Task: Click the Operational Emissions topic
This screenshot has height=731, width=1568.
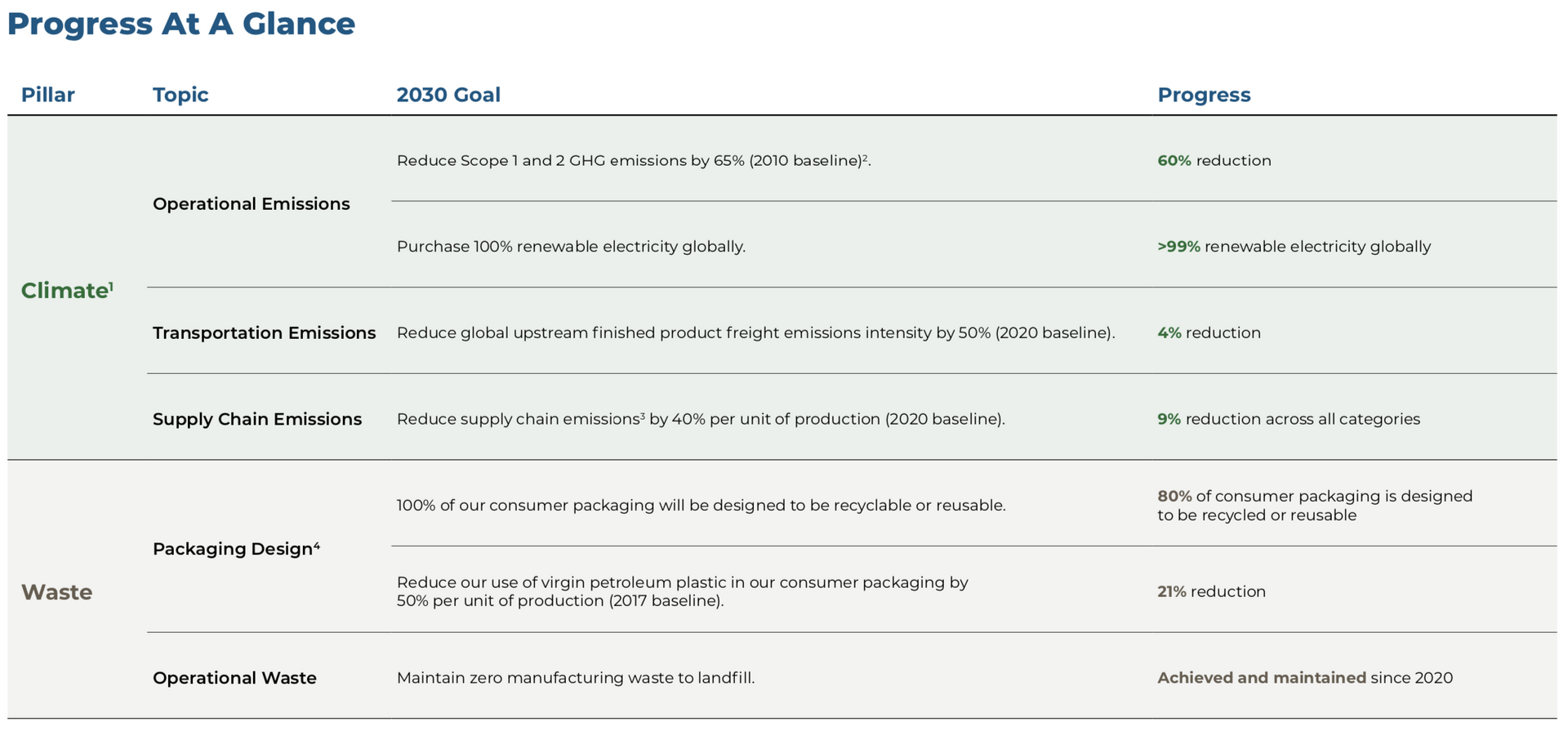Action: click(x=251, y=204)
